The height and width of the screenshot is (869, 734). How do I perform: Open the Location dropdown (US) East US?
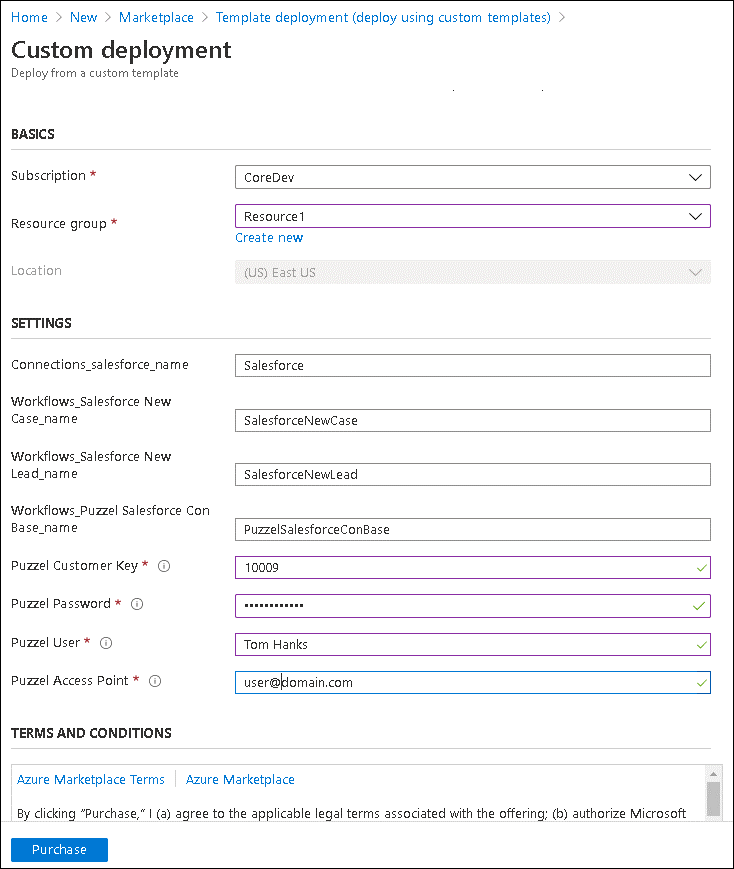pos(472,272)
